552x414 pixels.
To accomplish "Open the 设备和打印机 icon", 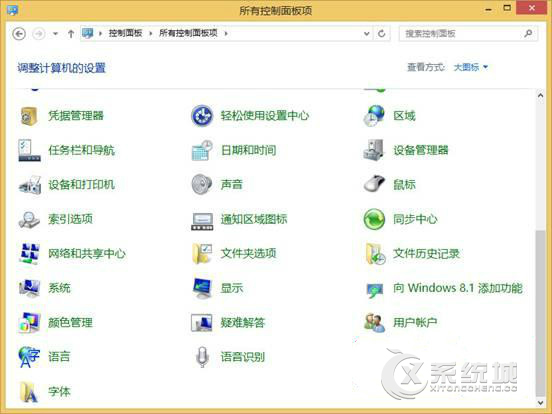I will [30, 185].
